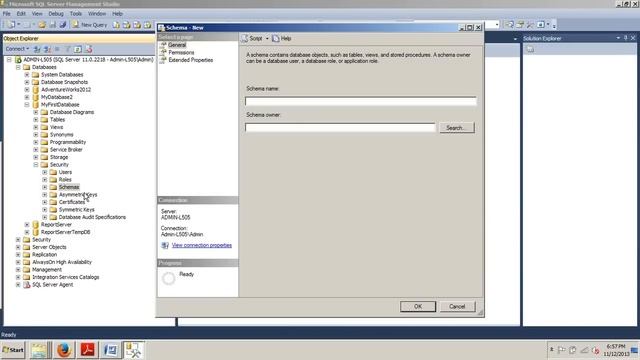Click the Search... button for schema owner
The height and width of the screenshot is (360, 640).
tap(457, 128)
